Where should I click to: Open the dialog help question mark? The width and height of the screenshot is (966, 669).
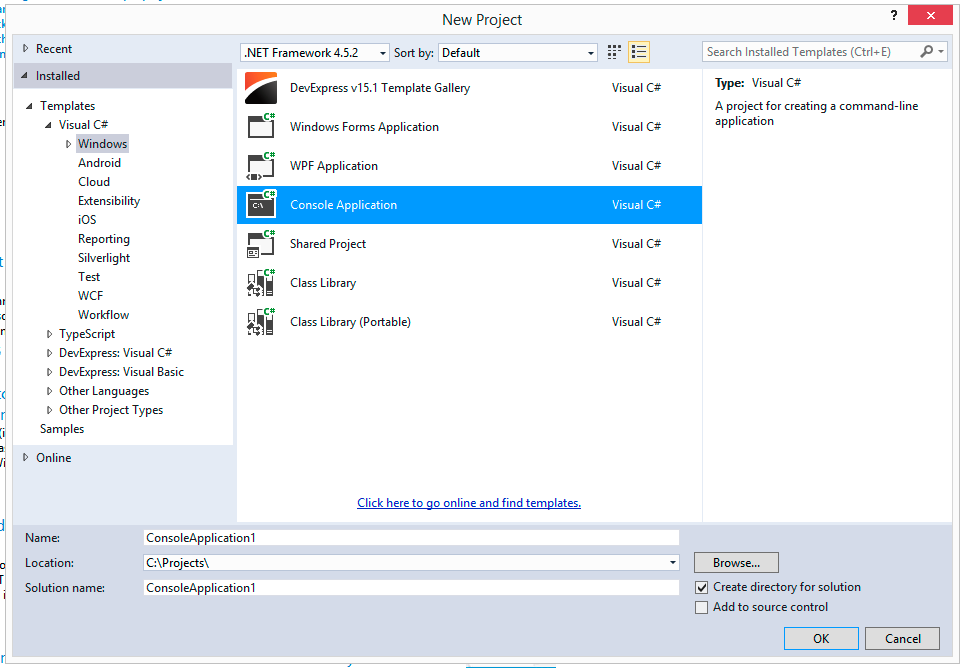[x=893, y=15]
